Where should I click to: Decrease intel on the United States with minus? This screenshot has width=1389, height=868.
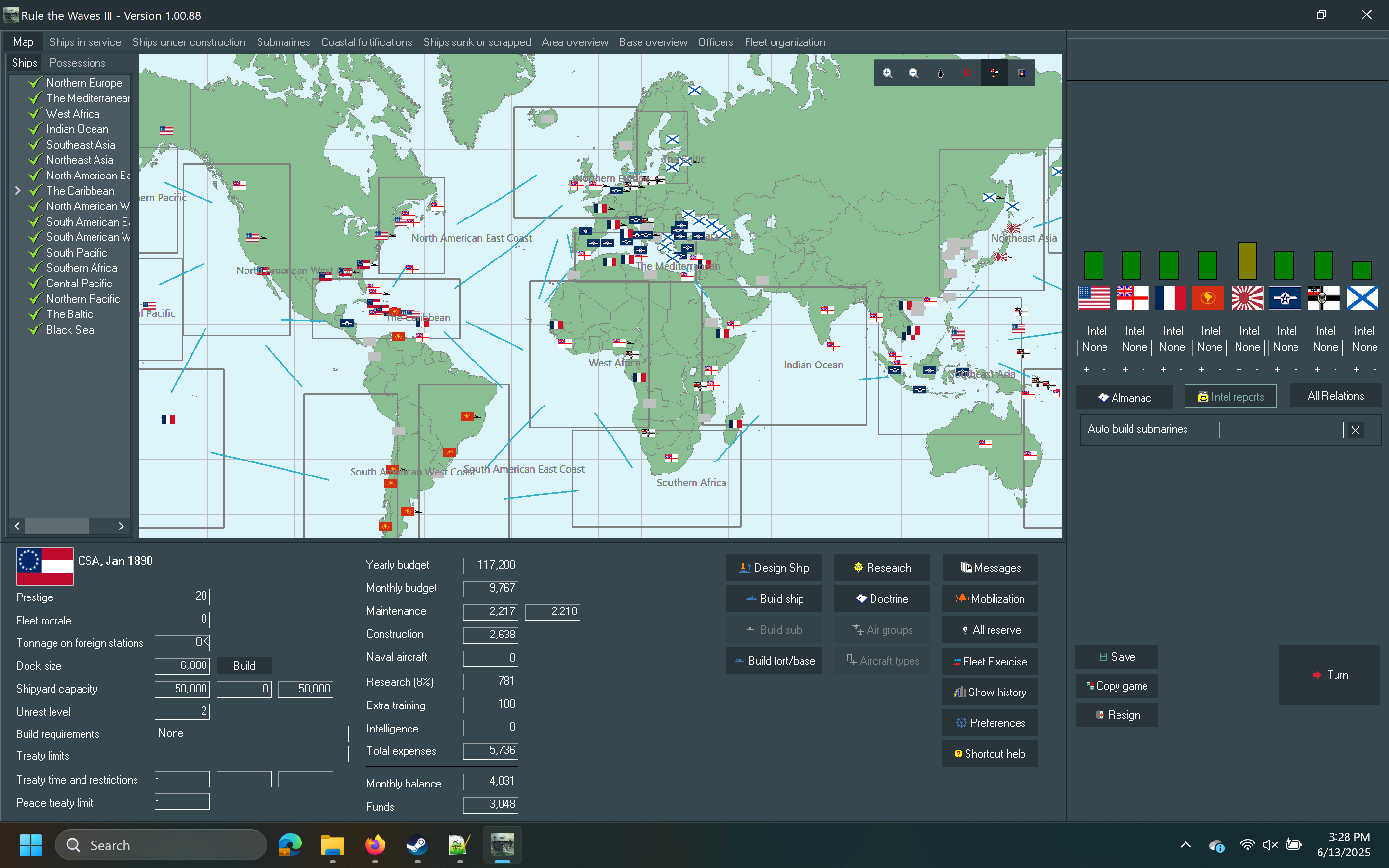click(x=1104, y=370)
